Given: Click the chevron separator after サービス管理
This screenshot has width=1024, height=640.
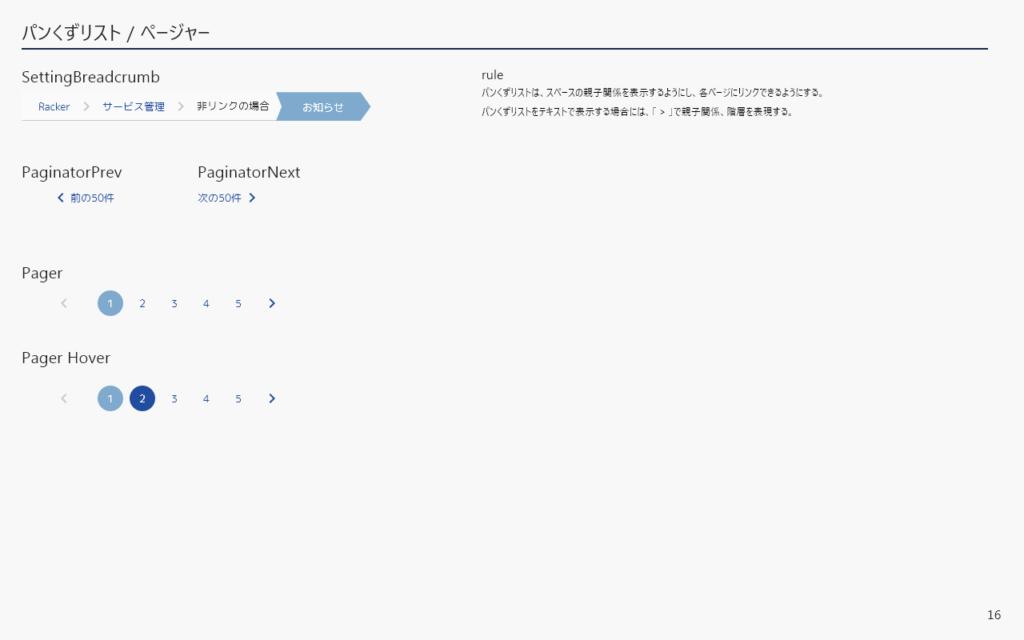Looking at the screenshot, I should [181, 106].
